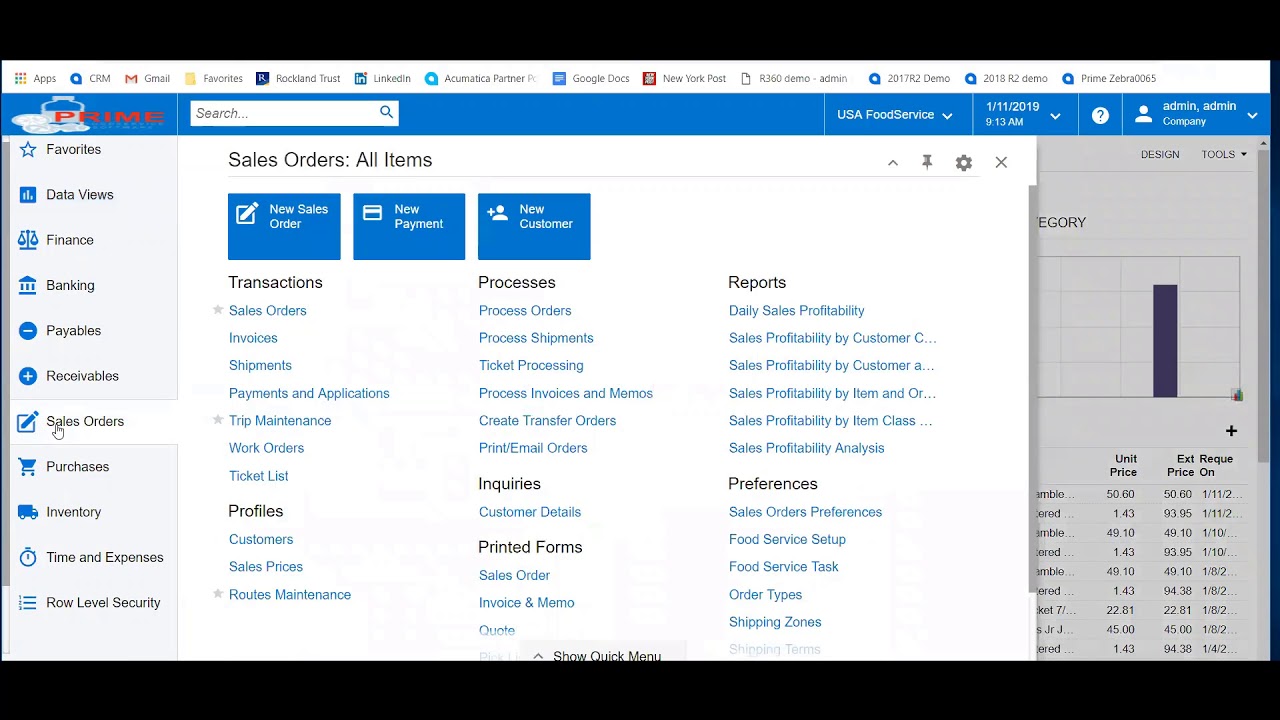Screen dimensions: 1280x720
Task: Open the Customer Details inquiry link
Action: (530, 512)
